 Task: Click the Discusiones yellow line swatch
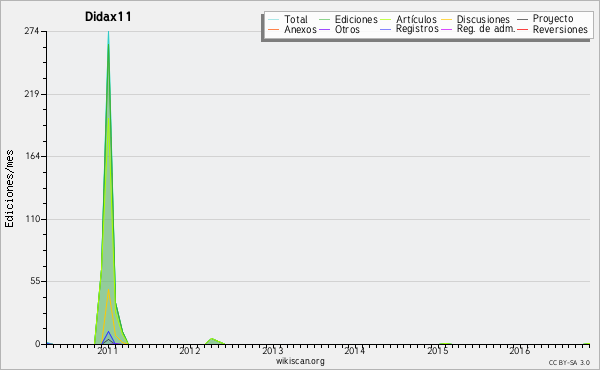(446, 19)
